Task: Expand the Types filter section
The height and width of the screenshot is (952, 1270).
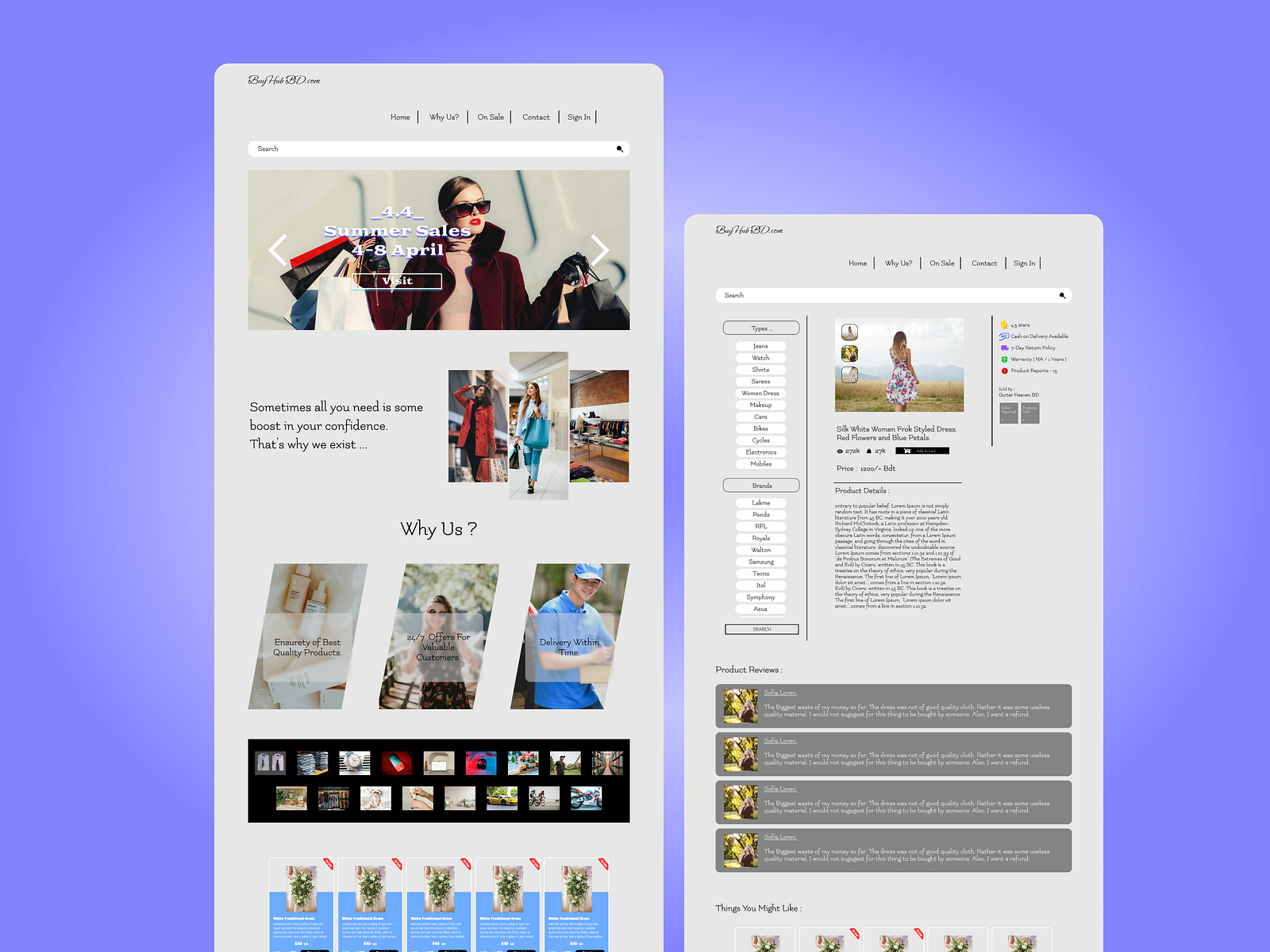Action: pyautogui.click(x=760, y=328)
